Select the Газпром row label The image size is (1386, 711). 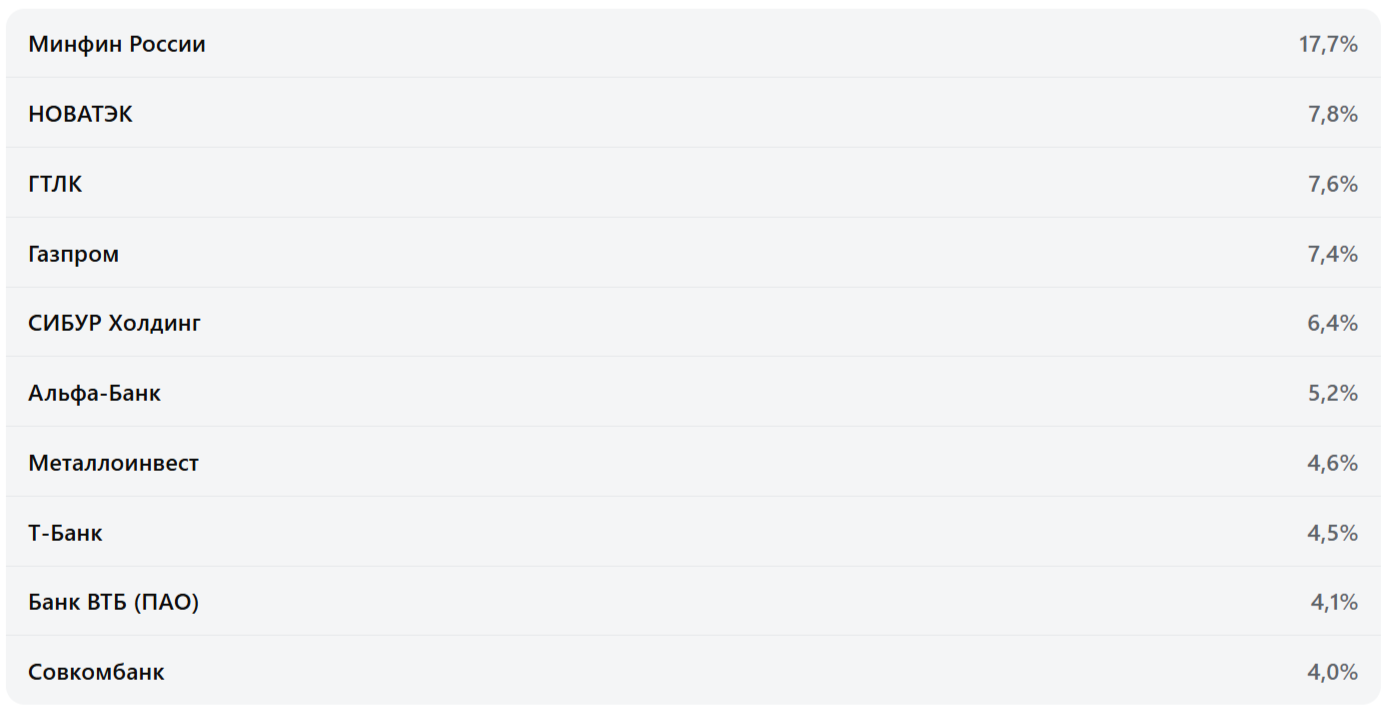[x=73, y=254]
